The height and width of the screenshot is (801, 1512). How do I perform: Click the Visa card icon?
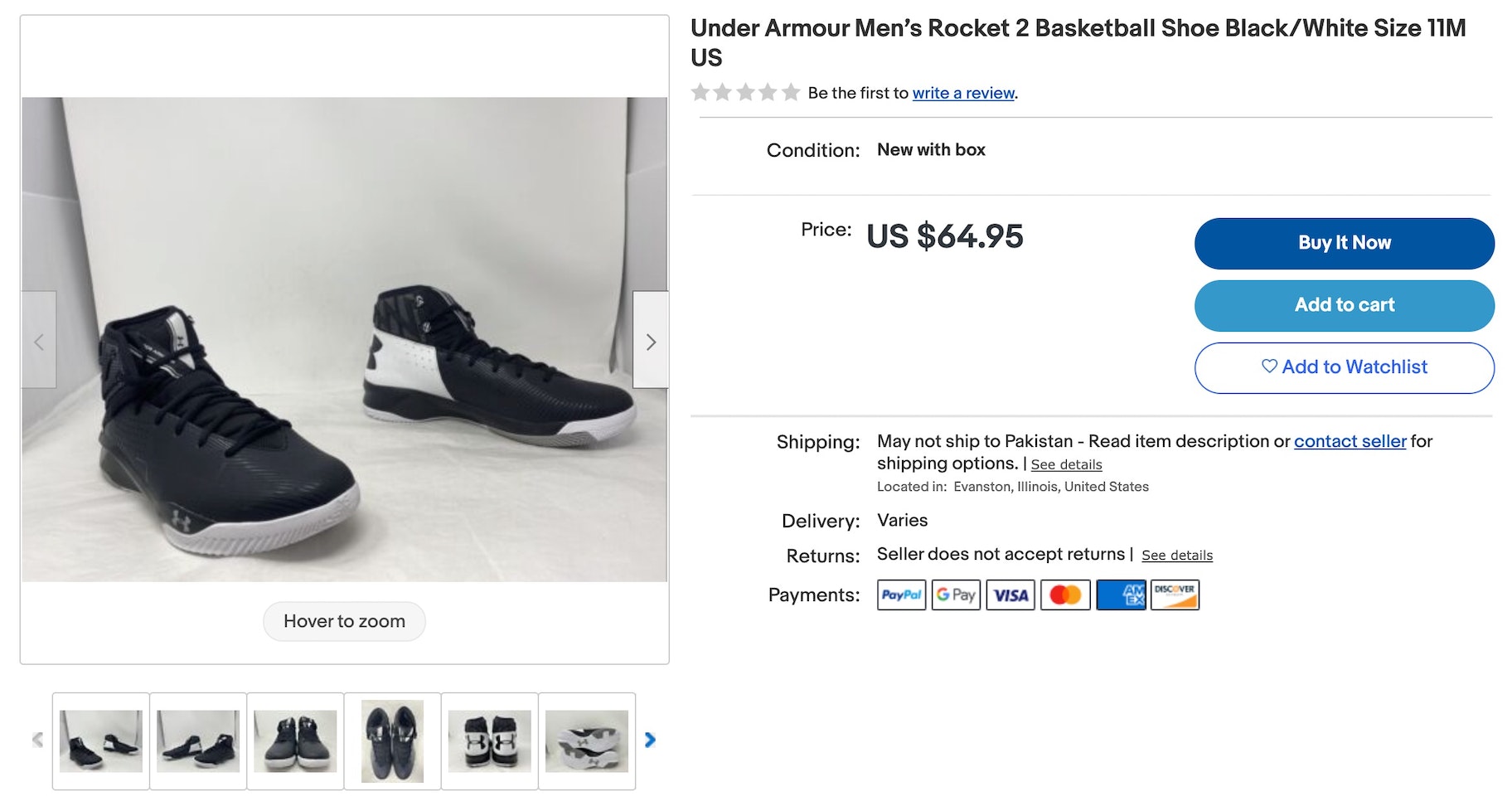coord(1010,595)
